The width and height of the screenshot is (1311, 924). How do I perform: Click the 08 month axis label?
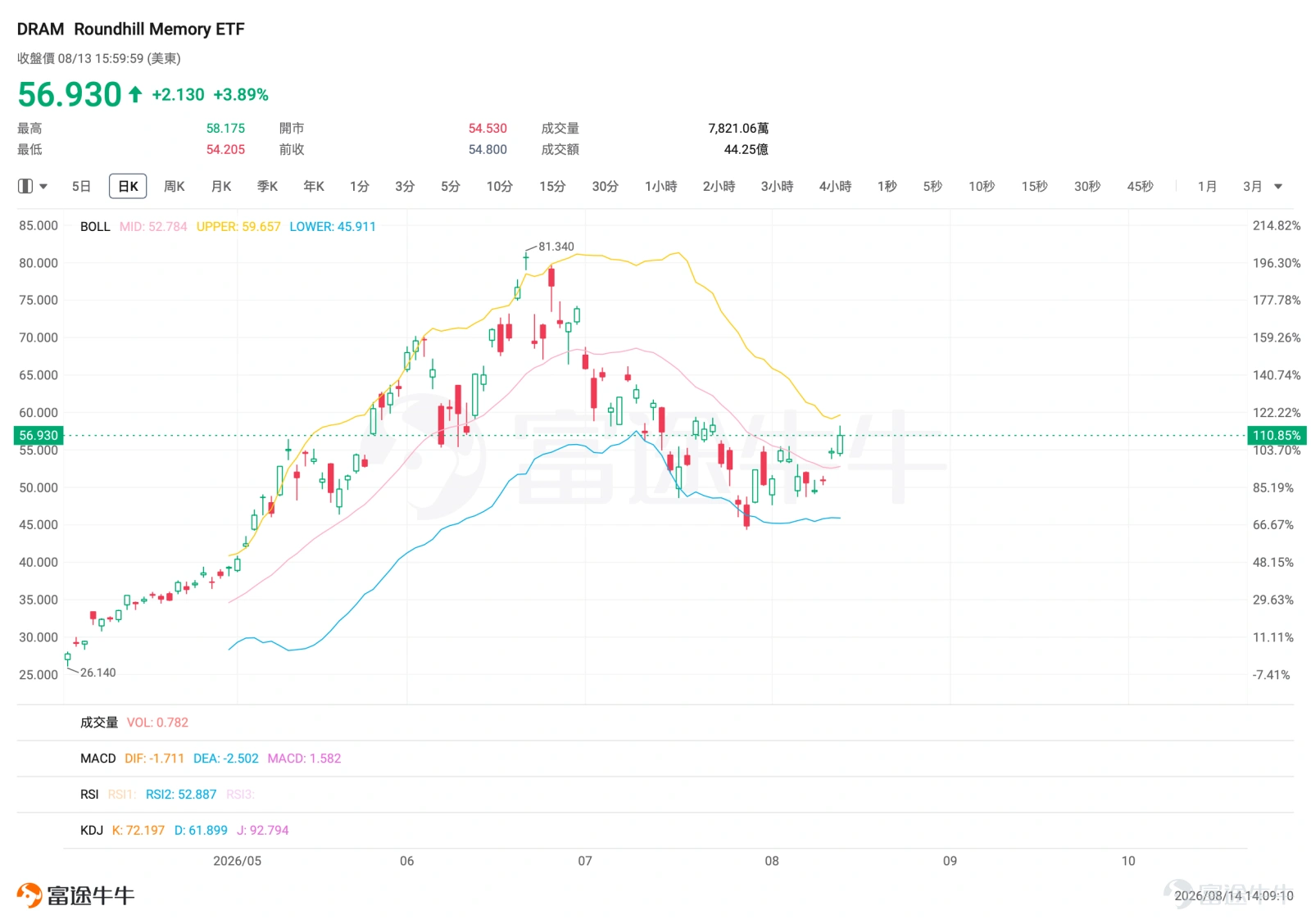[772, 861]
